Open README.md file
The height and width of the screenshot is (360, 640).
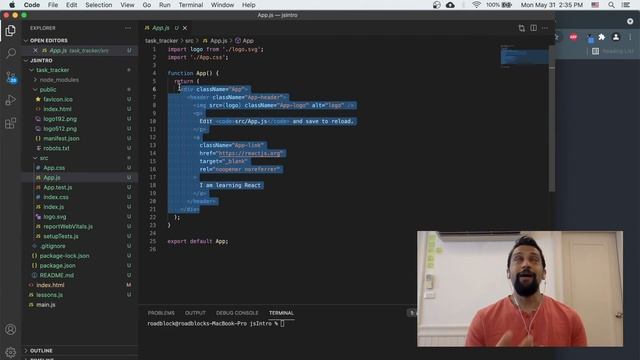56,276
